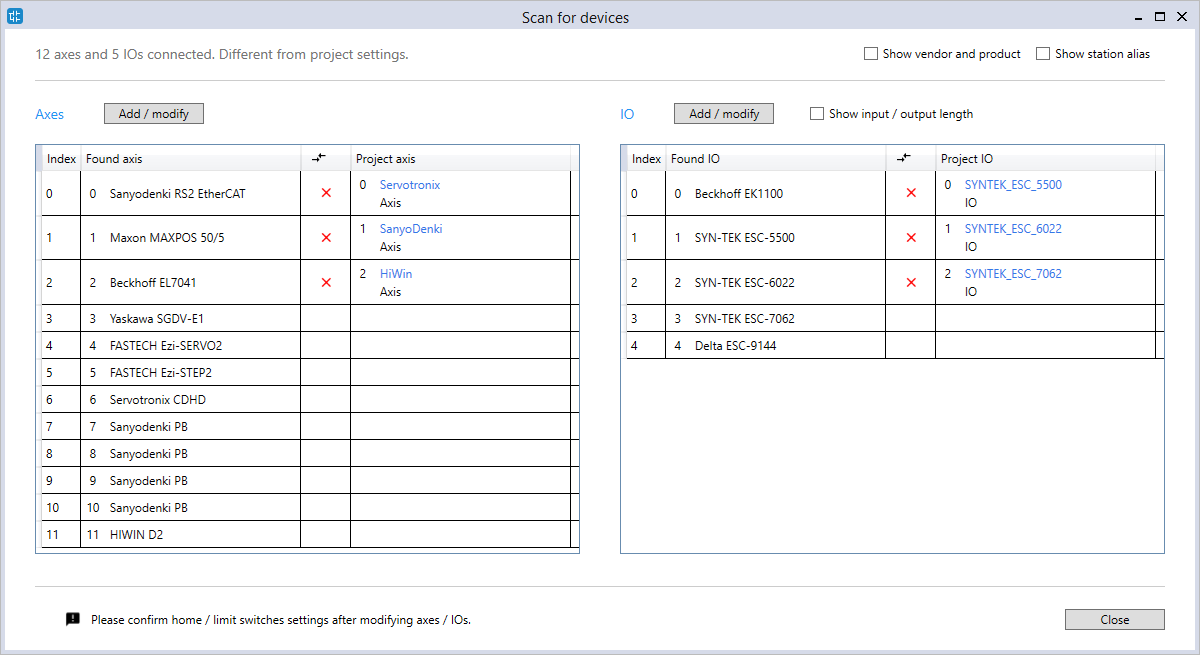Click the red X beside Maxon MAXPOS 50/5
The width and height of the screenshot is (1200, 655).
click(326, 238)
